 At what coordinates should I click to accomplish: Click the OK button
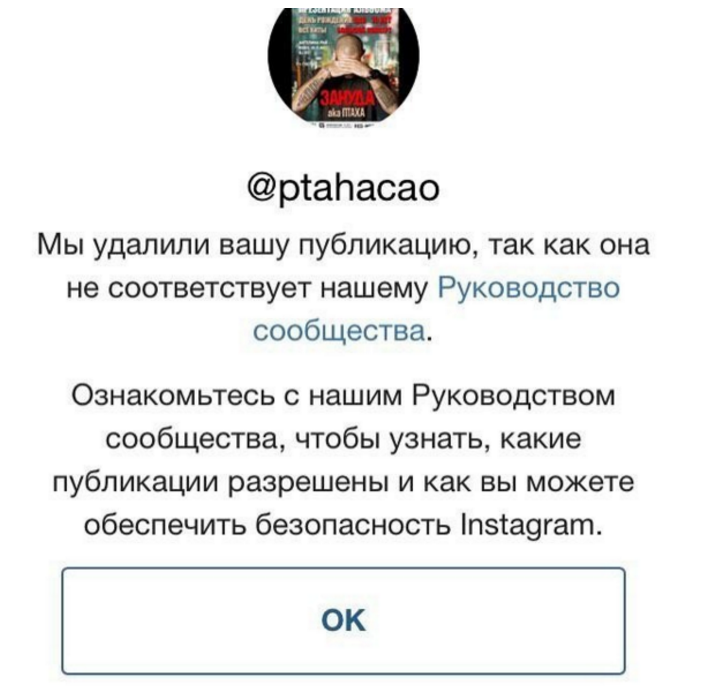[343, 620]
